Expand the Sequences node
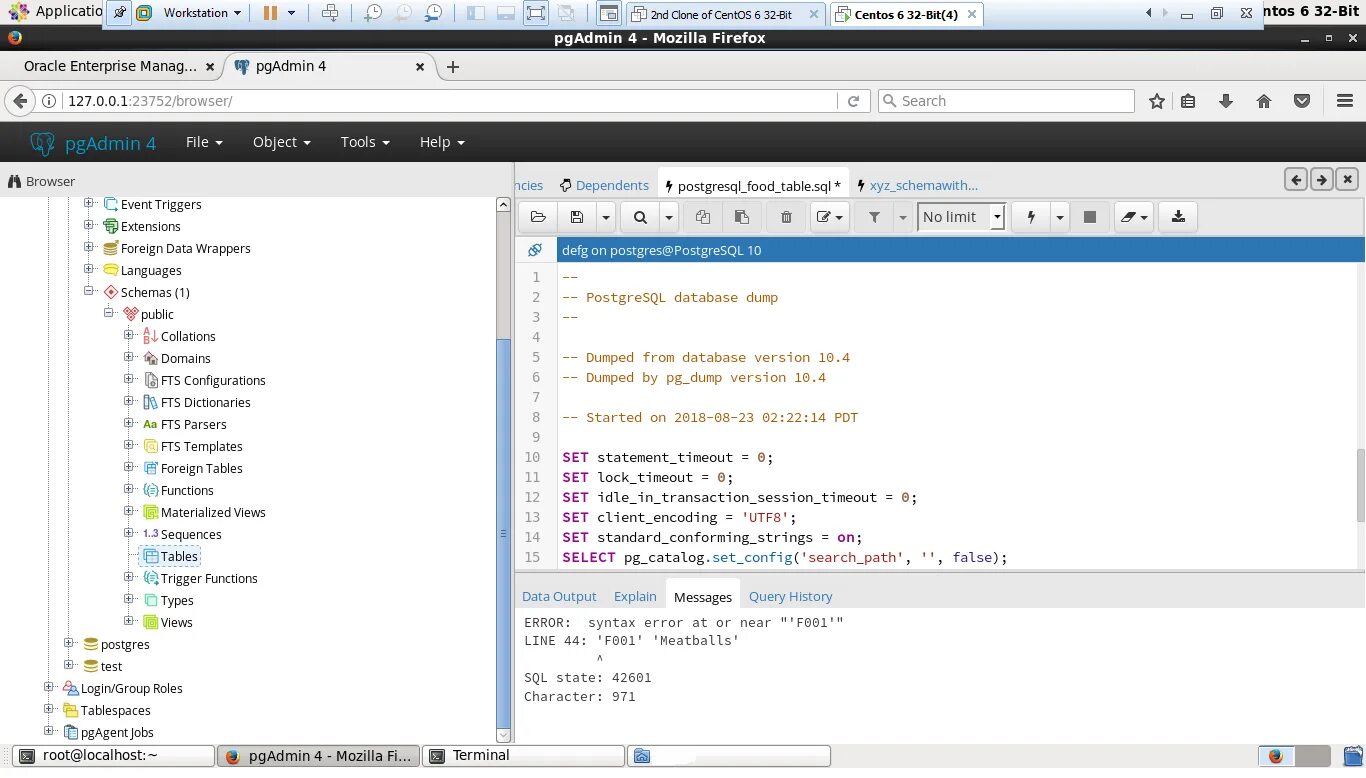 coord(129,533)
